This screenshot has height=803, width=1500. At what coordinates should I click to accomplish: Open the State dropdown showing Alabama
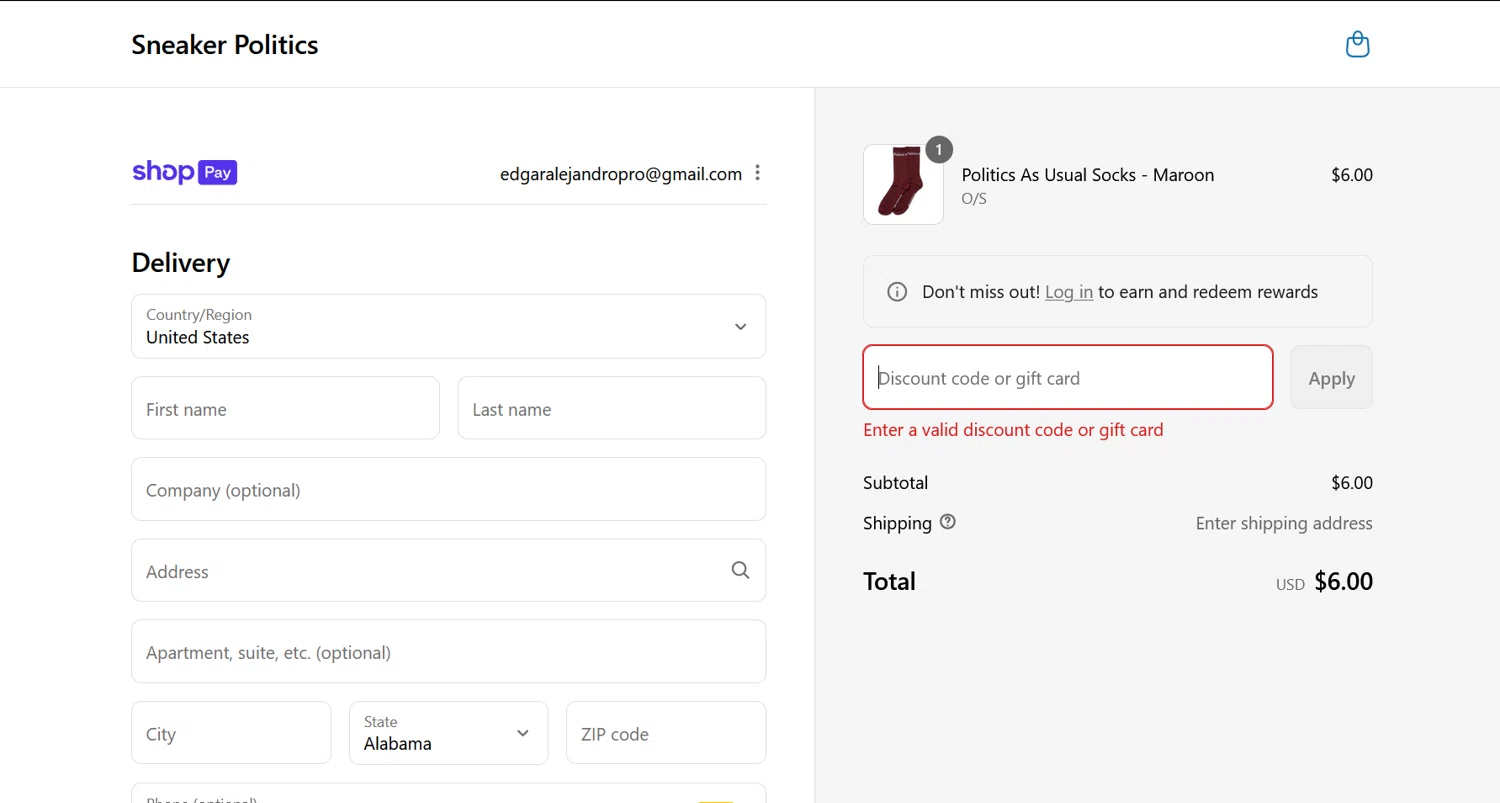click(449, 733)
